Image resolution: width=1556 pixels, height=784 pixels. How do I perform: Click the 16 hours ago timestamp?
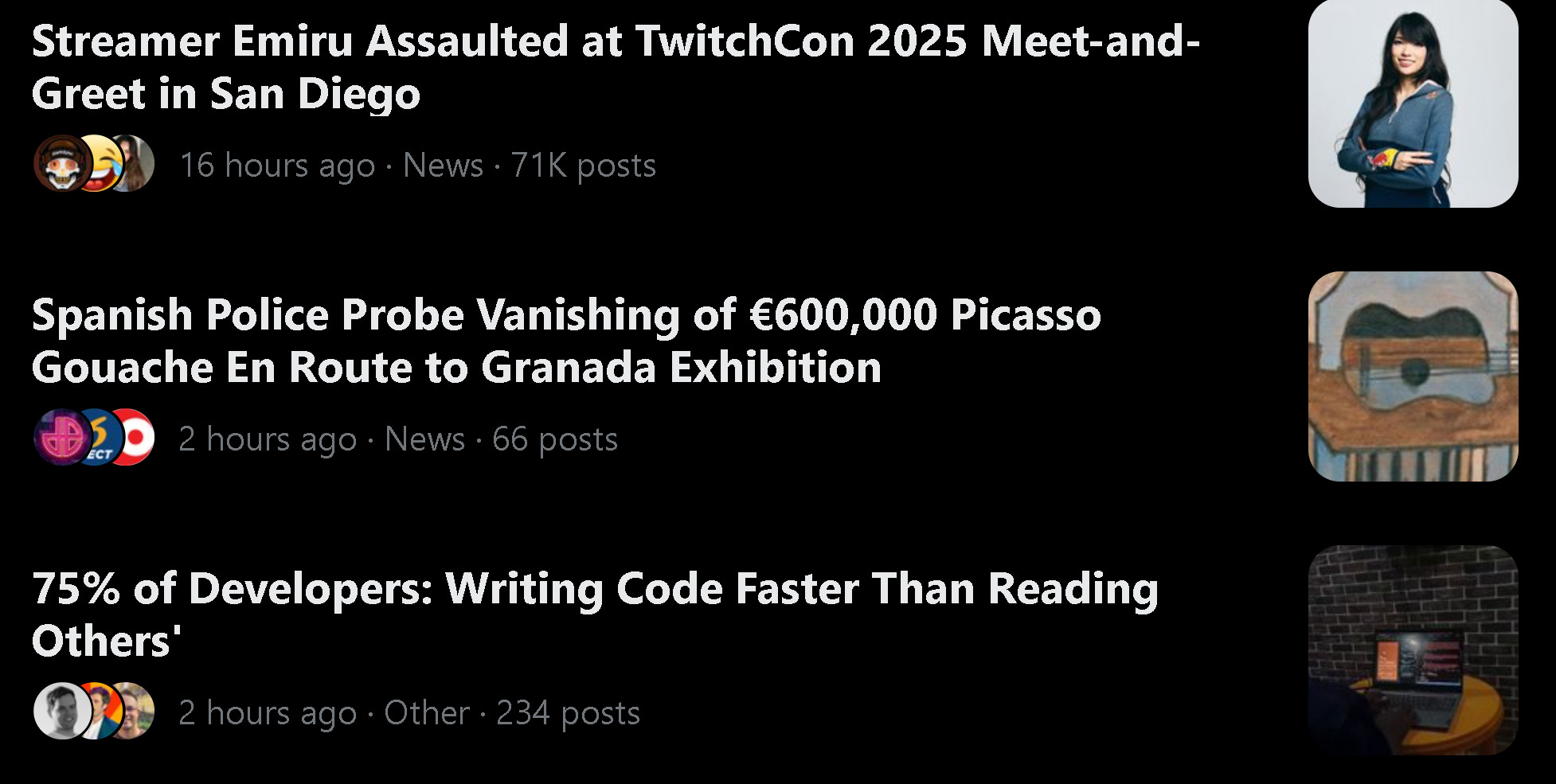(x=277, y=166)
